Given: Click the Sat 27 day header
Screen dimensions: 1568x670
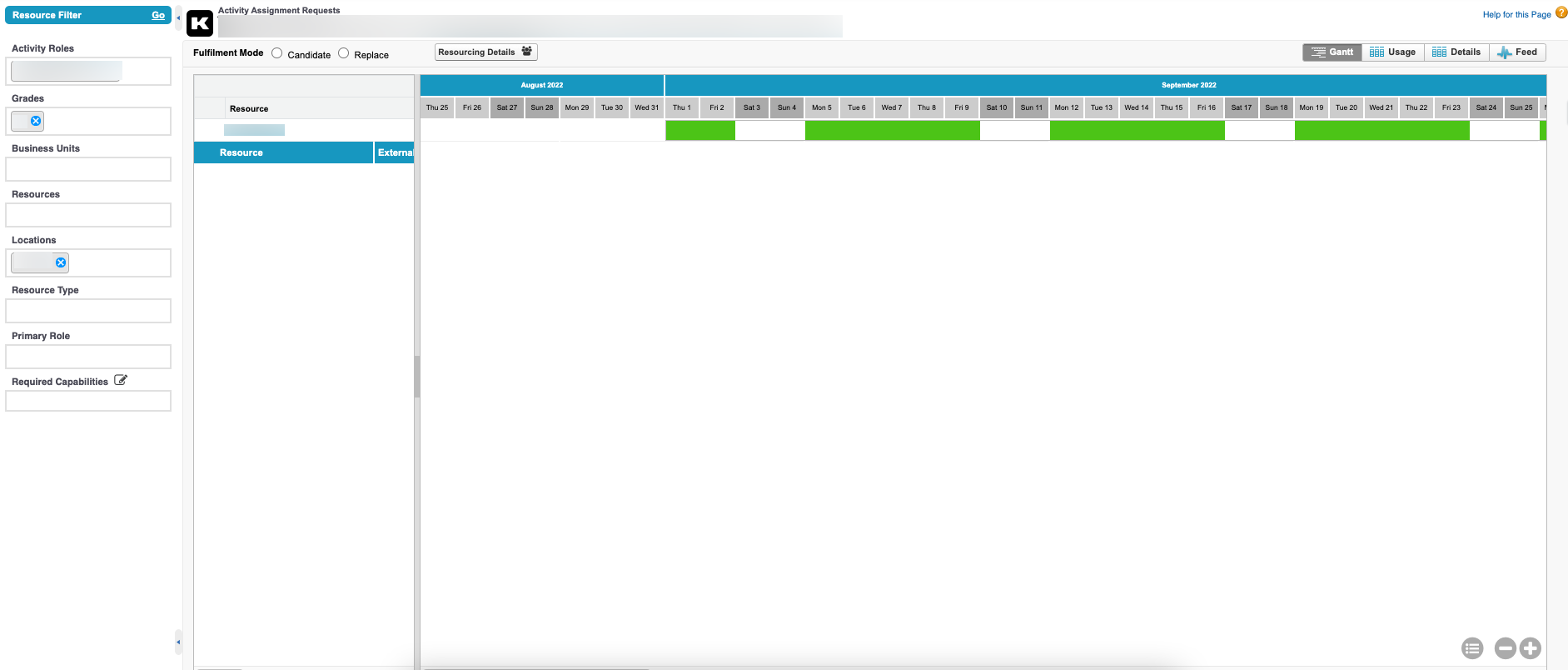Looking at the screenshot, I should (507, 107).
